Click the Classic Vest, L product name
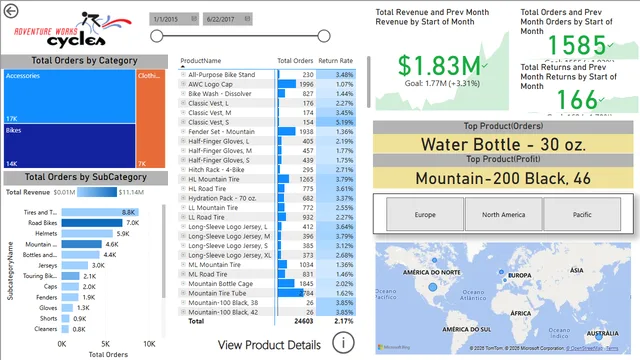The height and width of the screenshot is (360, 640). tap(208, 103)
